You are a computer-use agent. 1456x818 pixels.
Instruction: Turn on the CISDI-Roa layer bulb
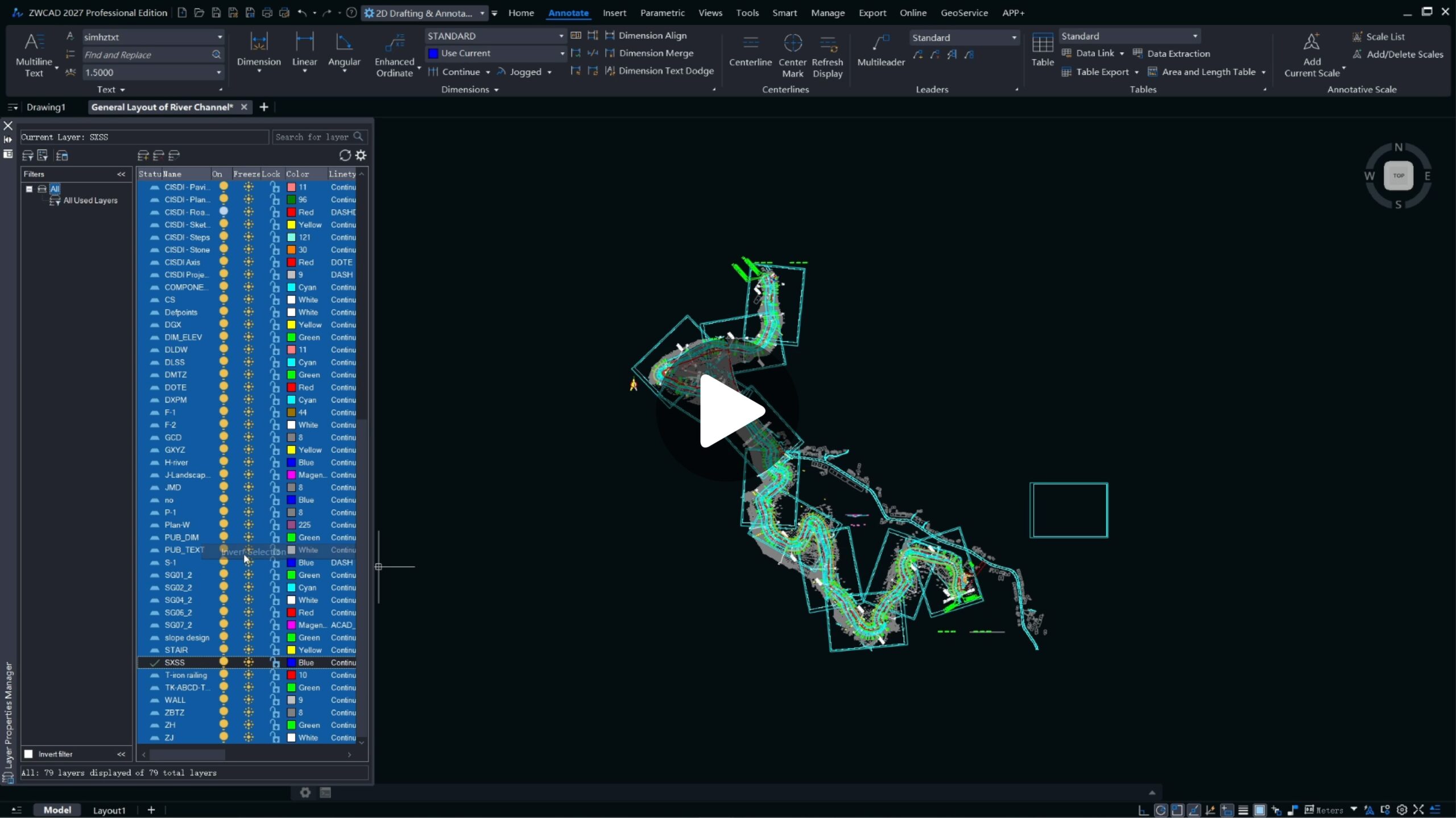point(224,211)
